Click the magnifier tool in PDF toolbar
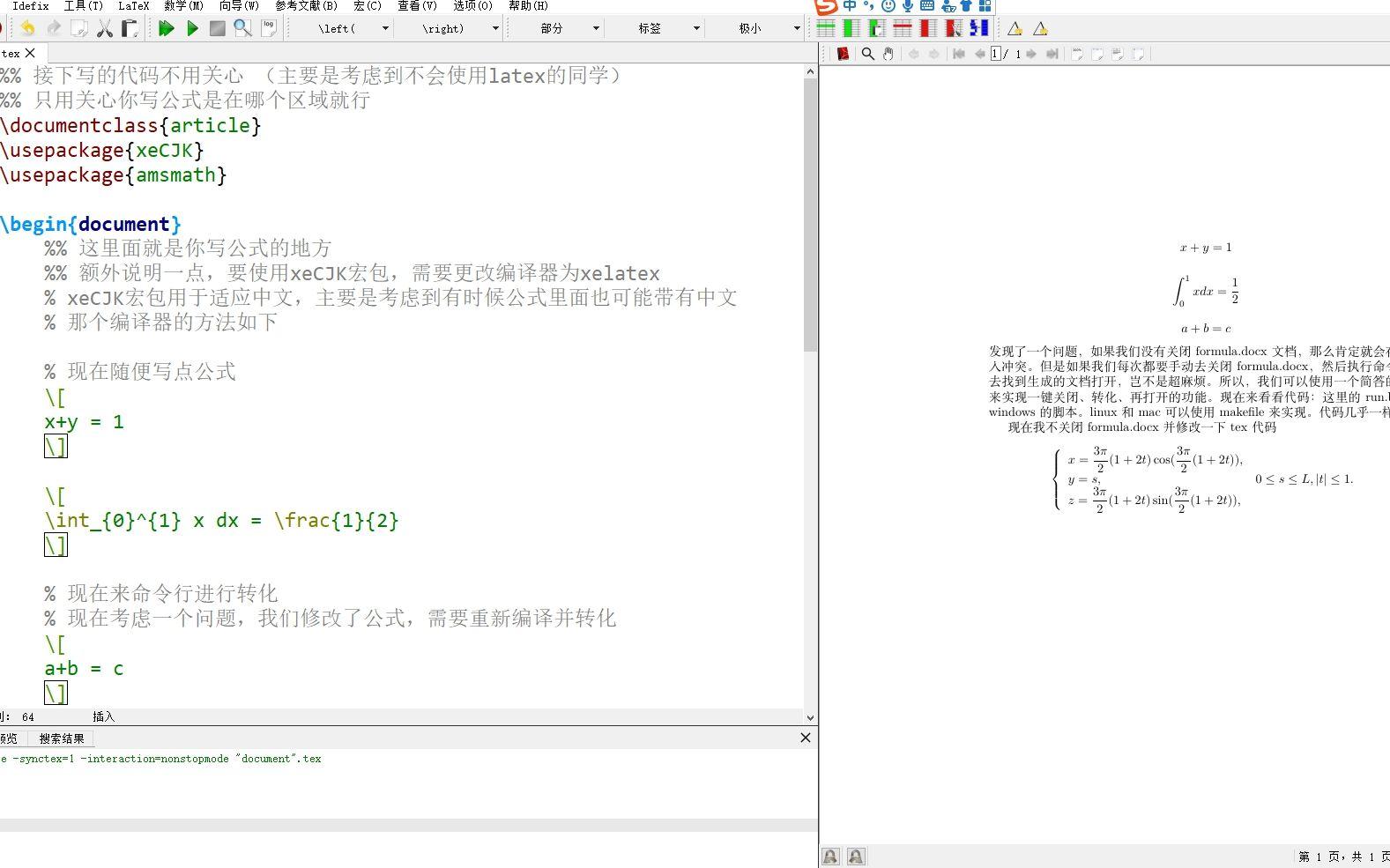Viewport: 1390px width, 868px height. pos(867,54)
